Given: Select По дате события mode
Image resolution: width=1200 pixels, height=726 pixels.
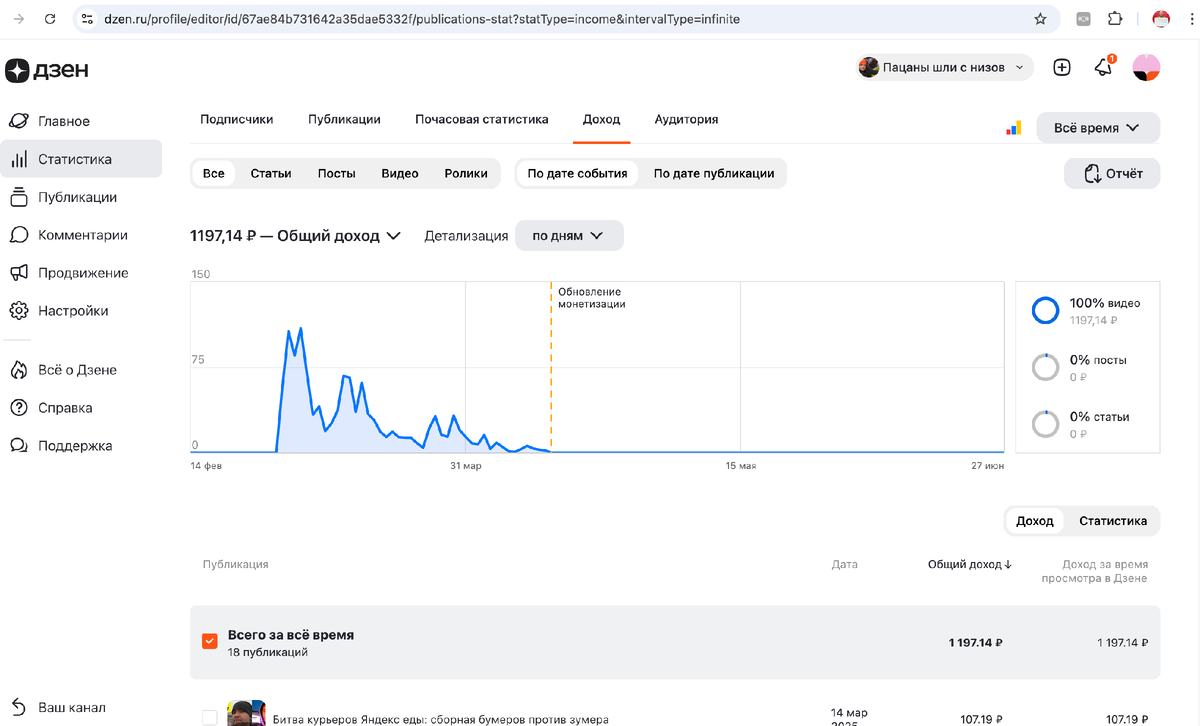Looking at the screenshot, I should tap(577, 173).
